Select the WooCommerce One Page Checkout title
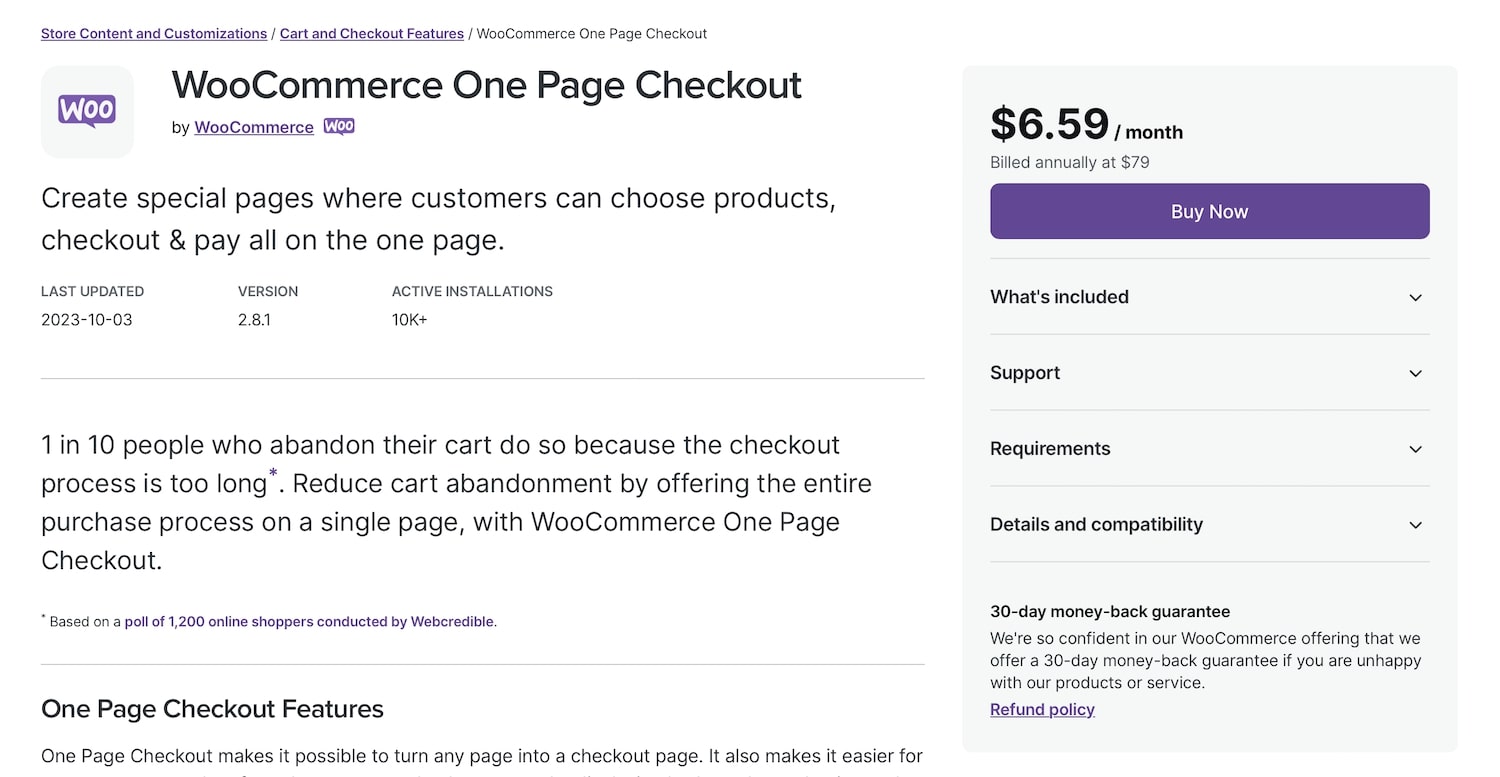 (487, 86)
